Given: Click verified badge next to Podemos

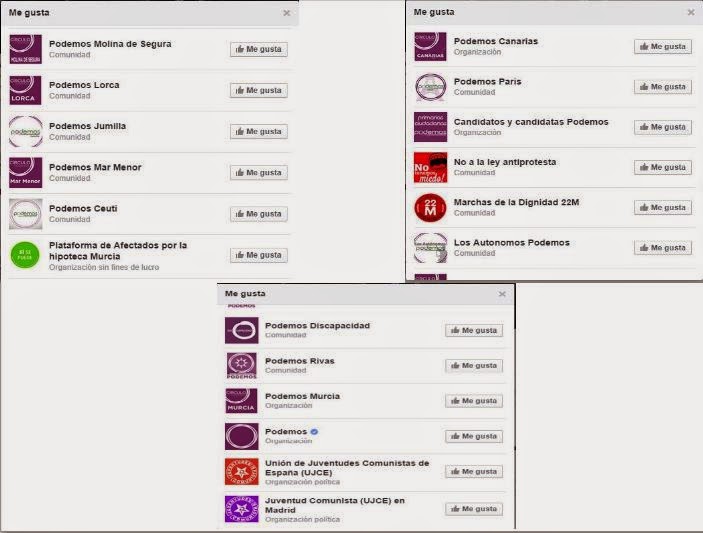Looking at the screenshot, I should tap(314, 432).
